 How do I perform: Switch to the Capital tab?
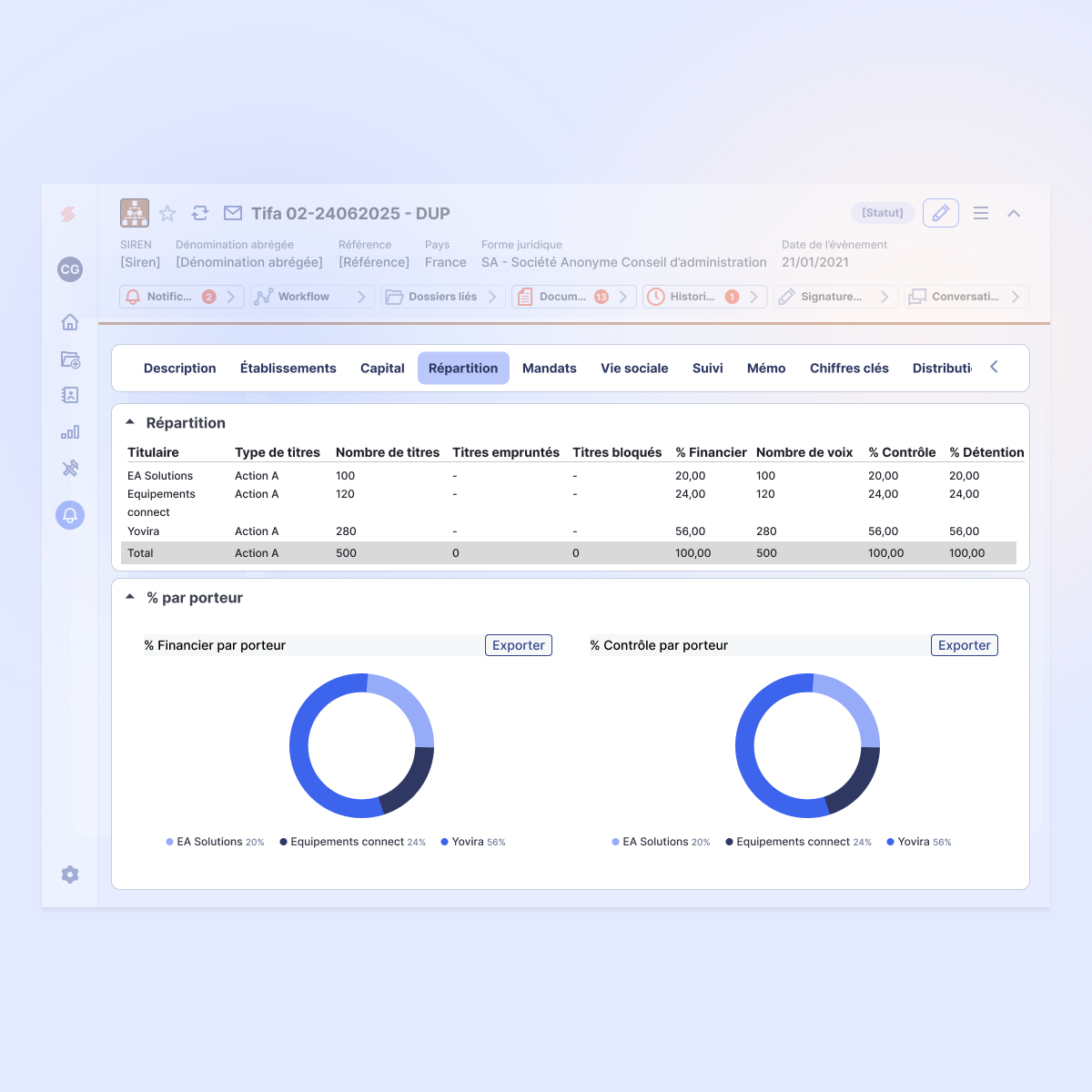point(382,369)
